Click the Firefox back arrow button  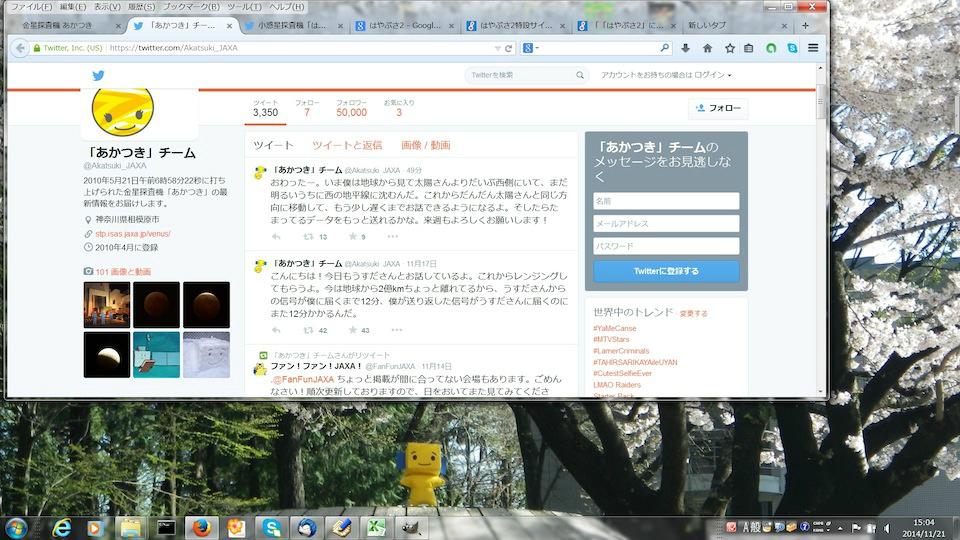point(20,48)
